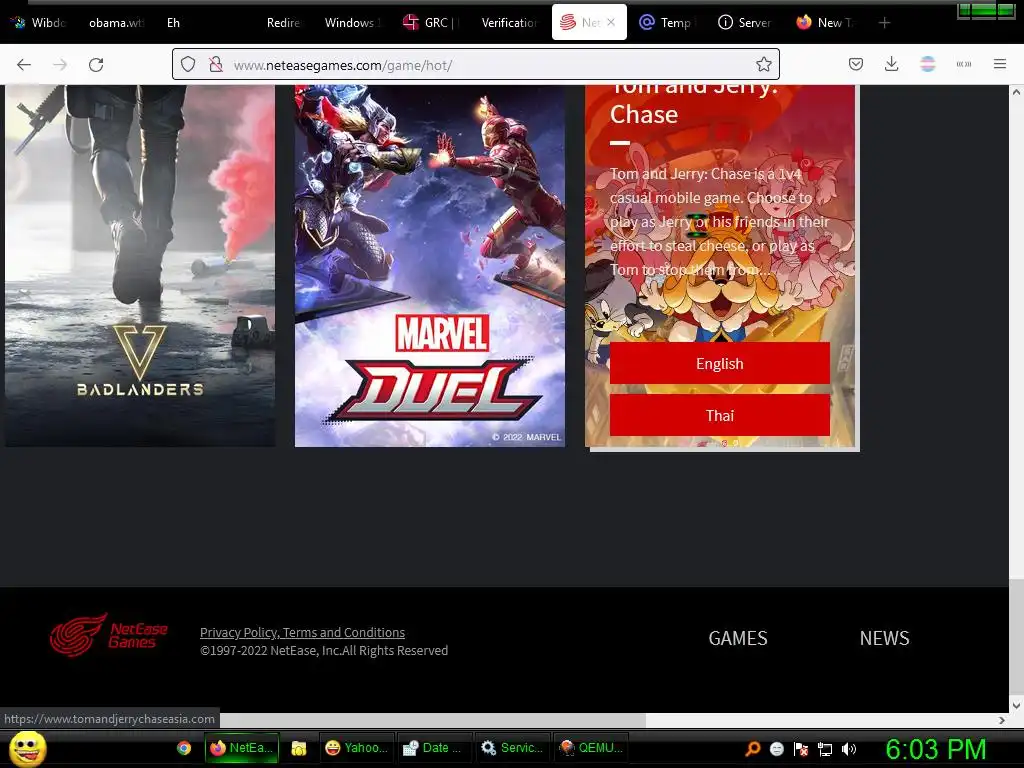Open the tracking protection shield icon
The height and width of the screenshot is (768, 1024).
click(x=188, y=64)
